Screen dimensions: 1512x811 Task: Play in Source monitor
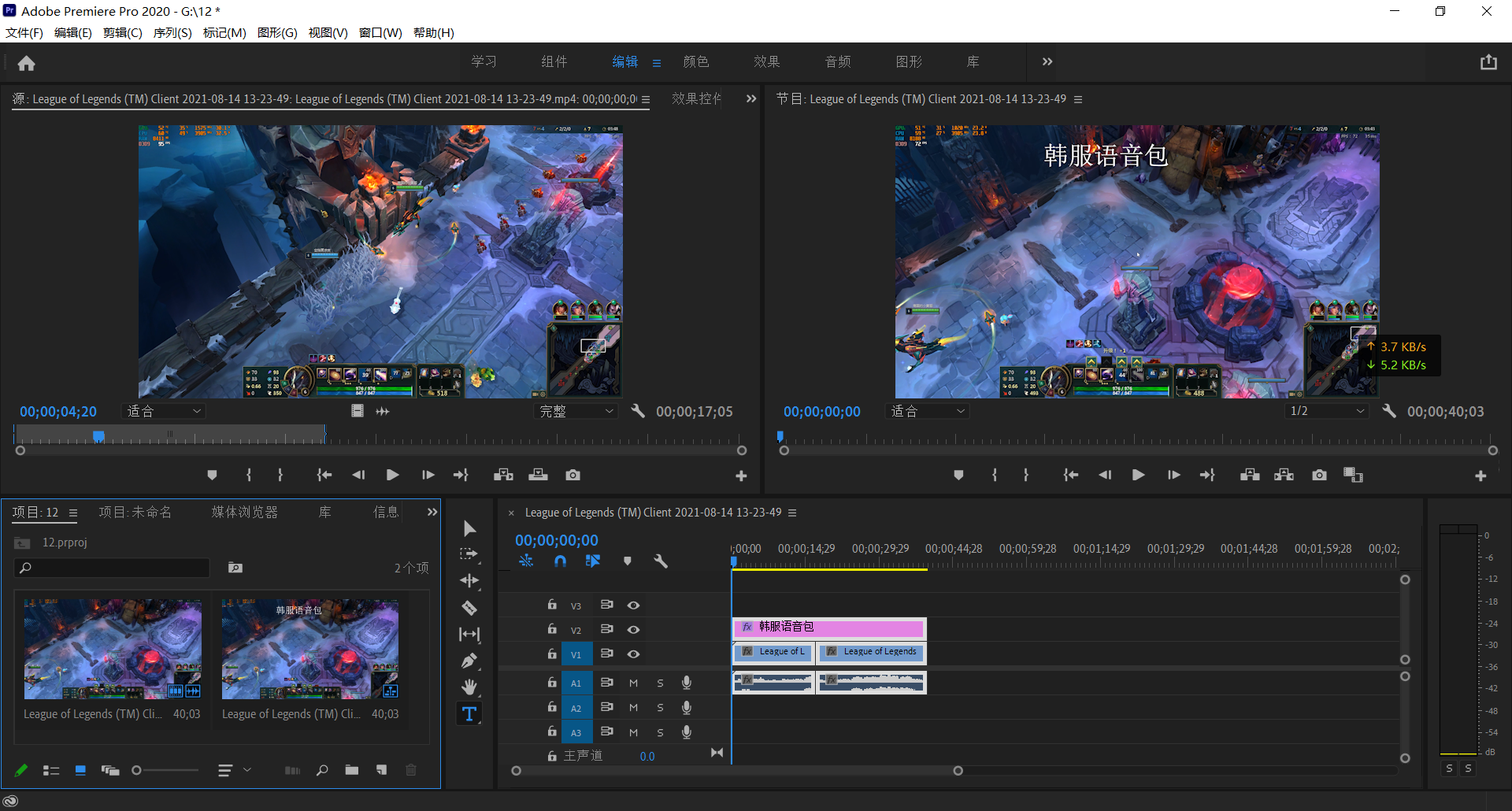[392, 475]
